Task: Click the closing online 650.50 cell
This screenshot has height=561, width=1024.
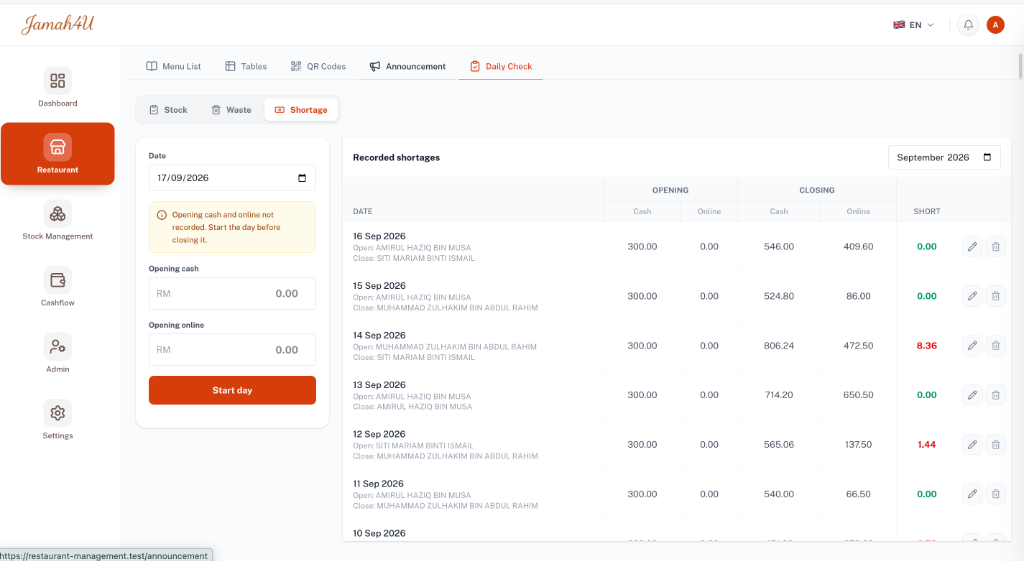Action: coord(858,395)
